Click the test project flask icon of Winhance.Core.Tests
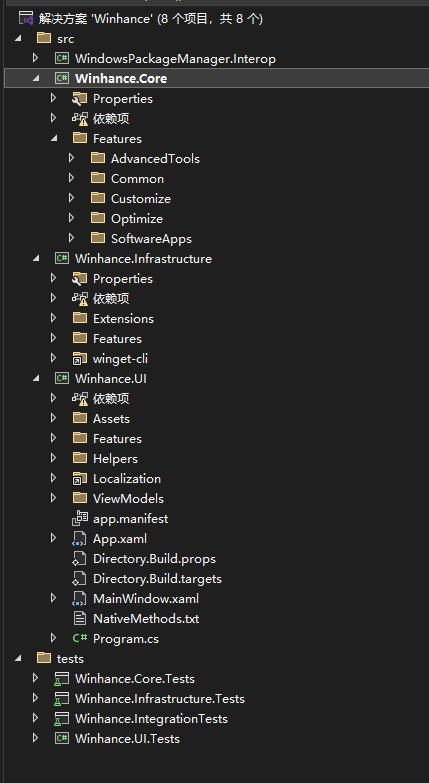 (62, 678)
